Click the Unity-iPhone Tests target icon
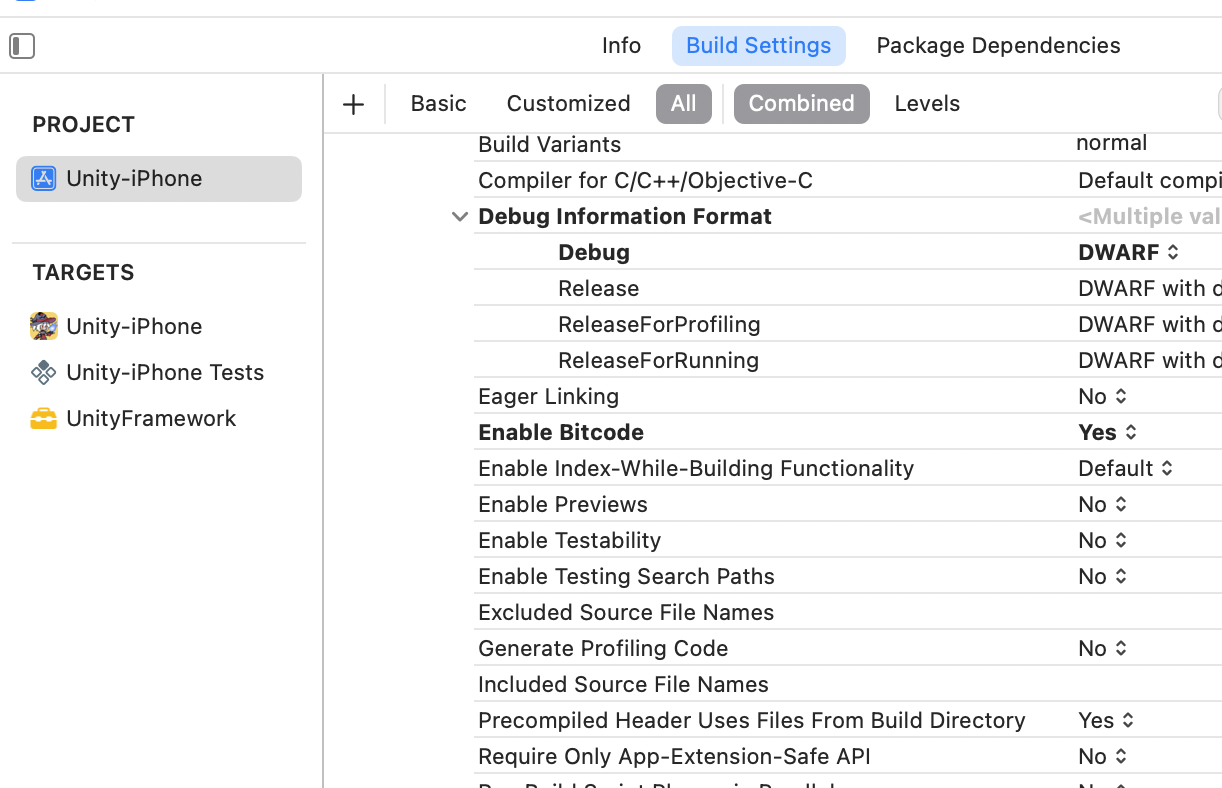The height and width of the screenshot is (788, 1222). [43, 372]
